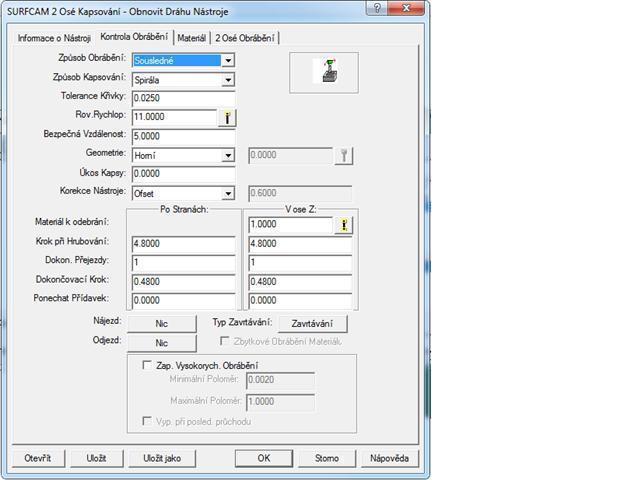637x480 pixels.
Task: Click the disabled pick icon beside Geometrie value
Action: pos(344,156)
